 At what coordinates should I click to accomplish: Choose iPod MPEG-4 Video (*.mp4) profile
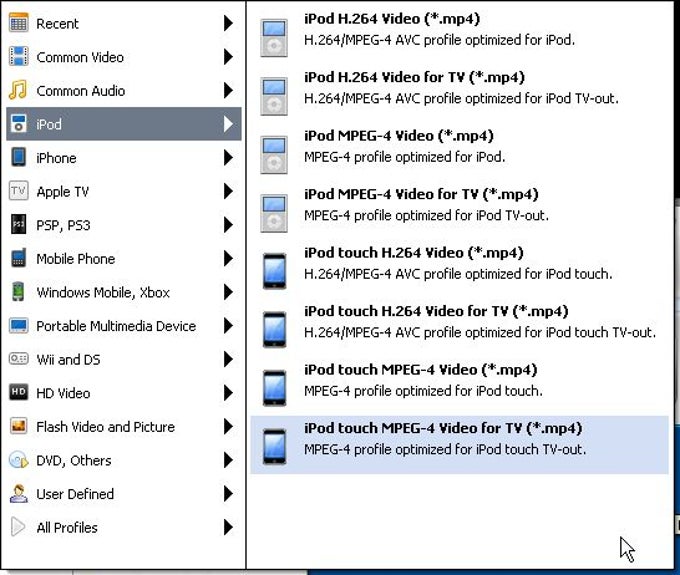click(460, 153)
